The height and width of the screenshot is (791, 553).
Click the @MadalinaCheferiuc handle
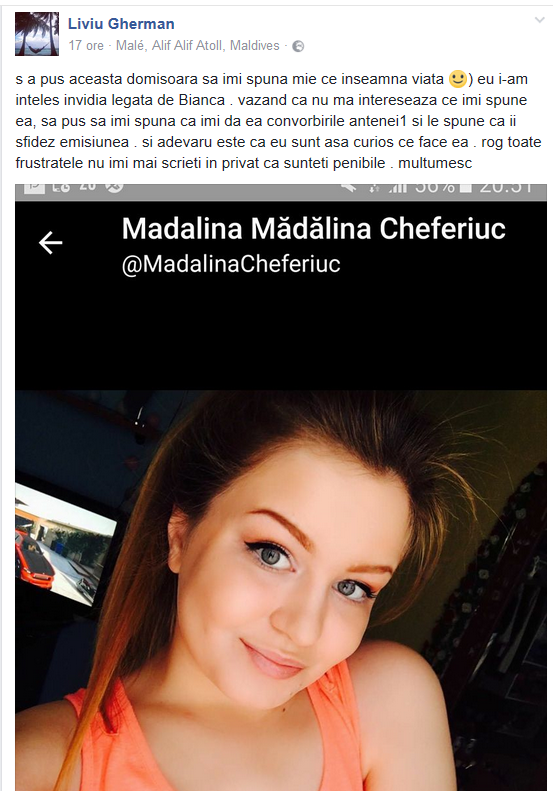[x=231, y=264]
